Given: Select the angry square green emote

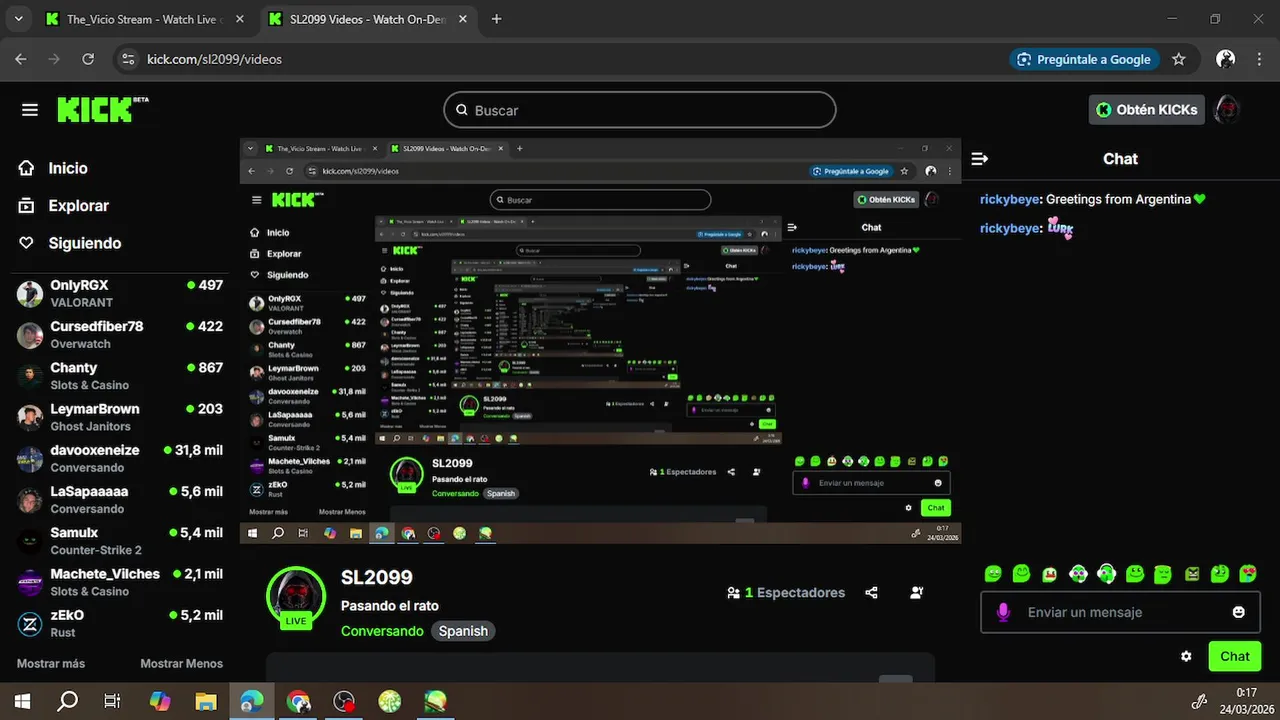Looking at the screenshot, I should click(1192, 574).
